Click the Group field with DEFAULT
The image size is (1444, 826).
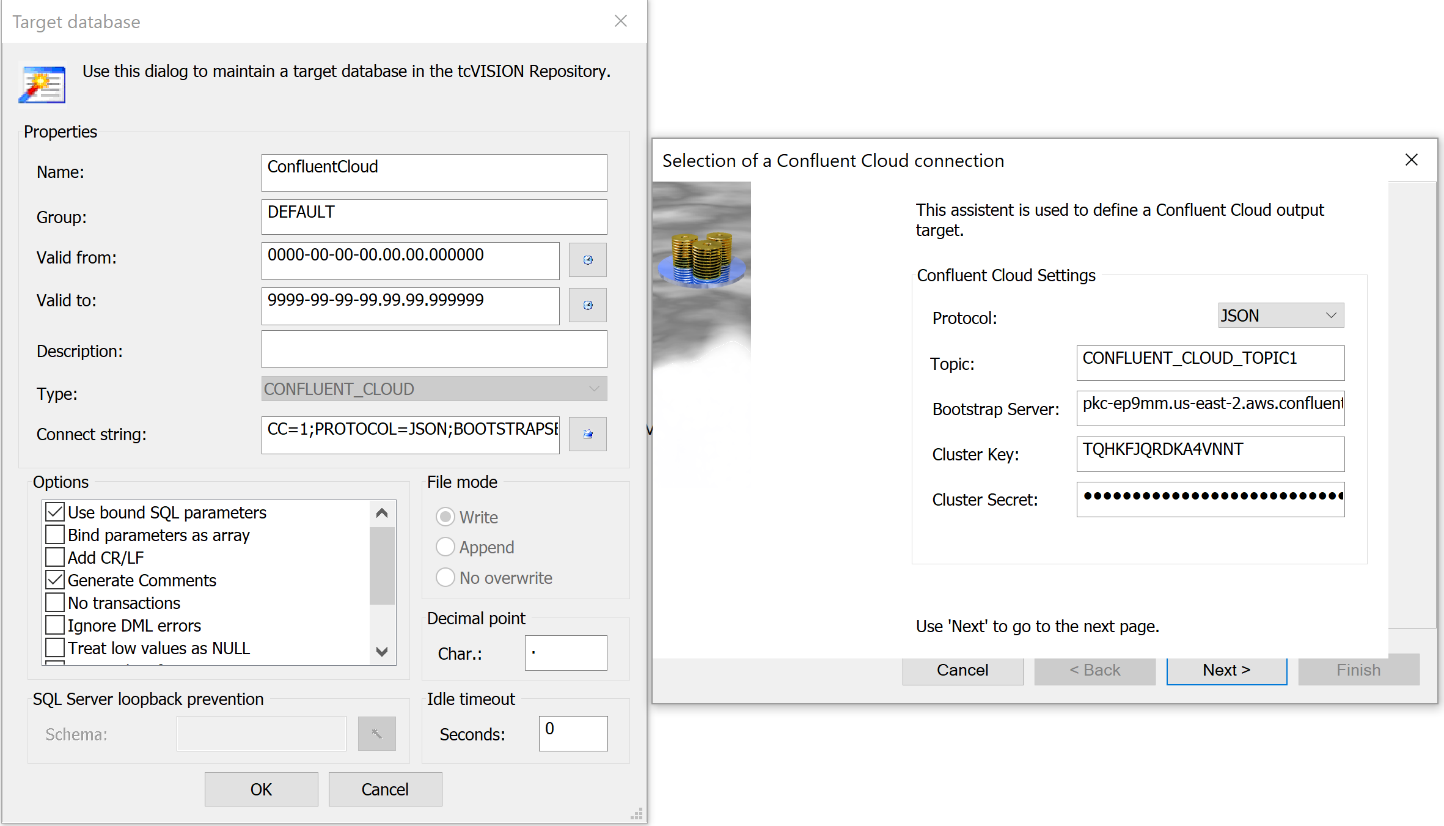434,217
